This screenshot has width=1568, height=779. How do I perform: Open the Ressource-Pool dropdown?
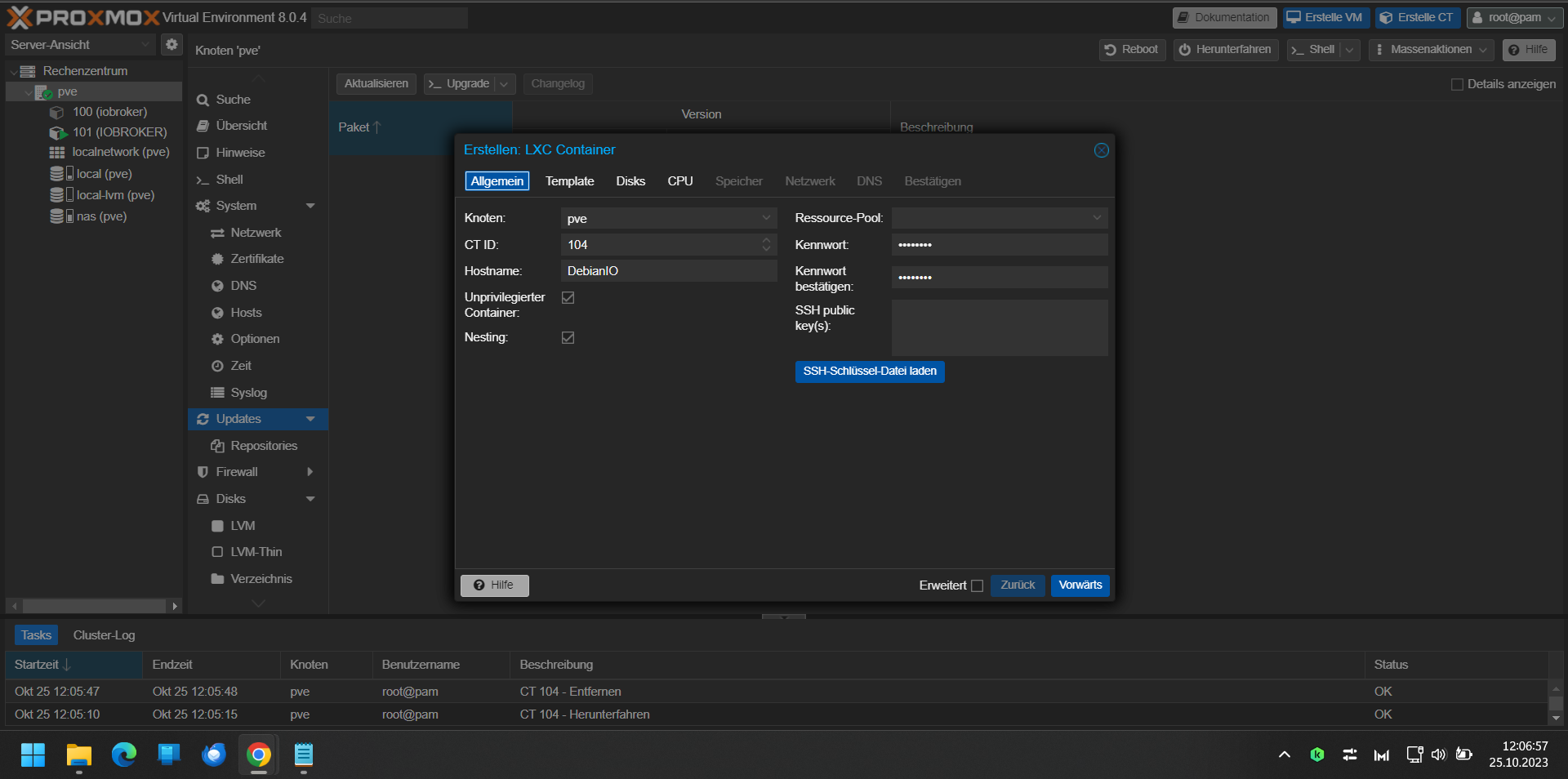[x=1097, y=218]
